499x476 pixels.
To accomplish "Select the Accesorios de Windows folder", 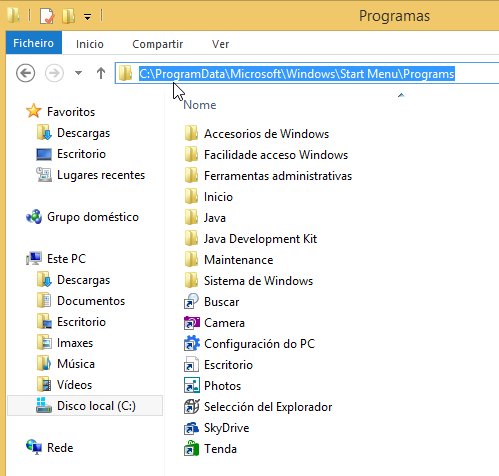I will pyautogui.click(x=266, y=134).
